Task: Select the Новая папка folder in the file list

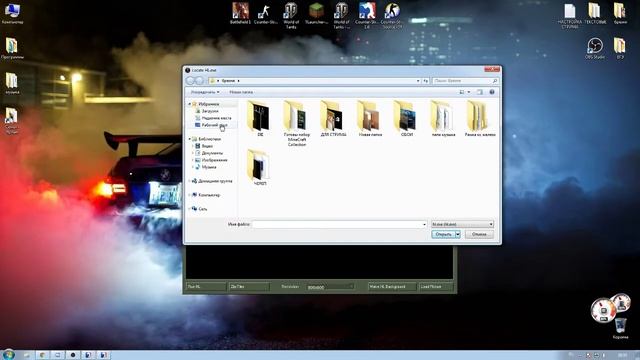Action: pos(370,118)
